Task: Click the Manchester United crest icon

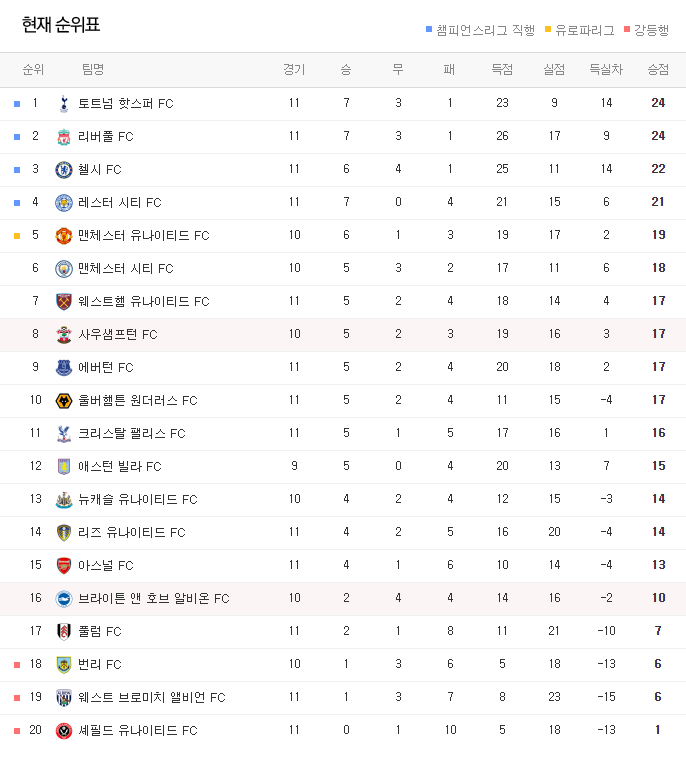Action: [x=64, y=235]
